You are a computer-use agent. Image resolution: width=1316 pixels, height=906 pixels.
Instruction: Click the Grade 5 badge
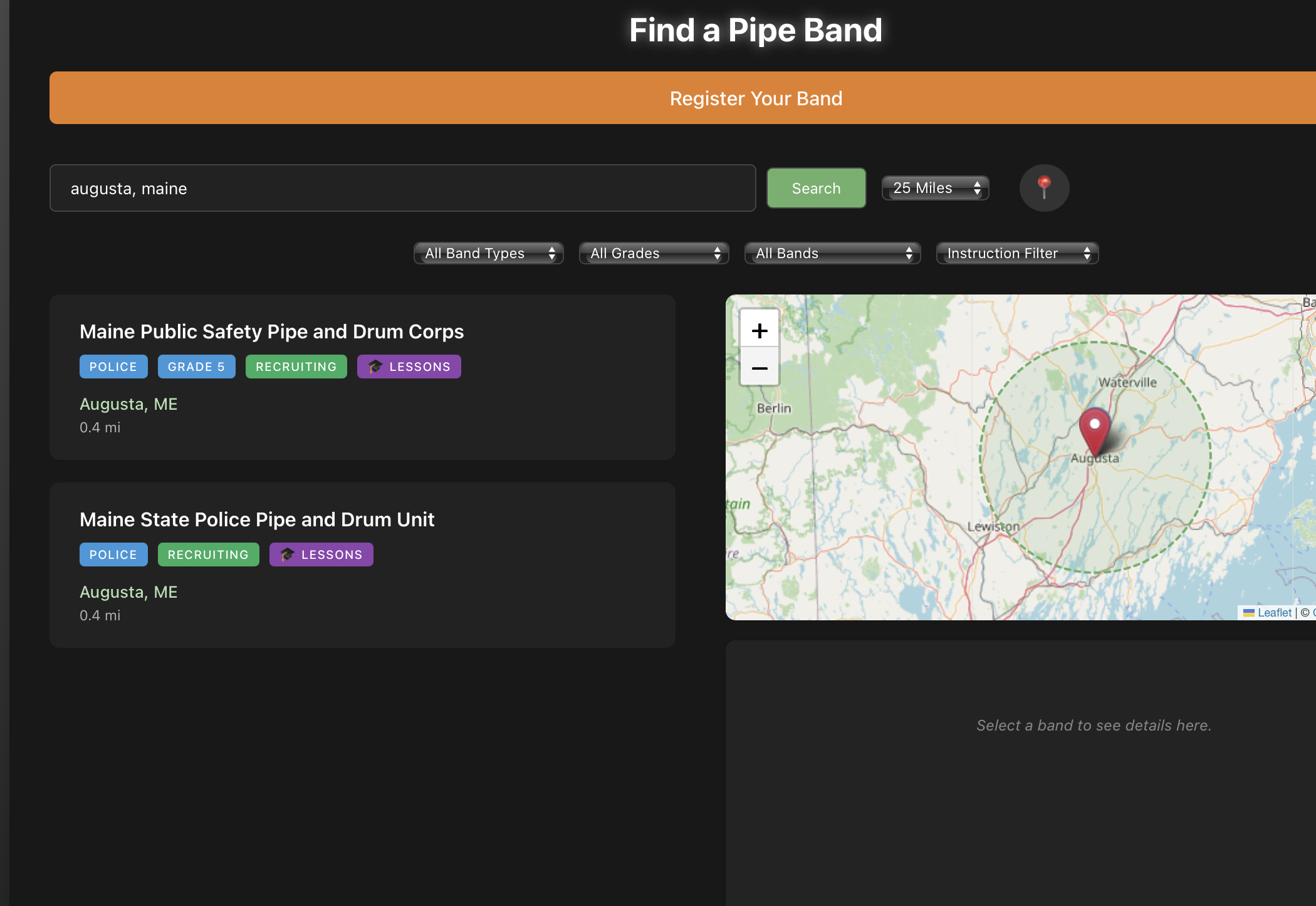pyautogui.click(x=196, y=367)
